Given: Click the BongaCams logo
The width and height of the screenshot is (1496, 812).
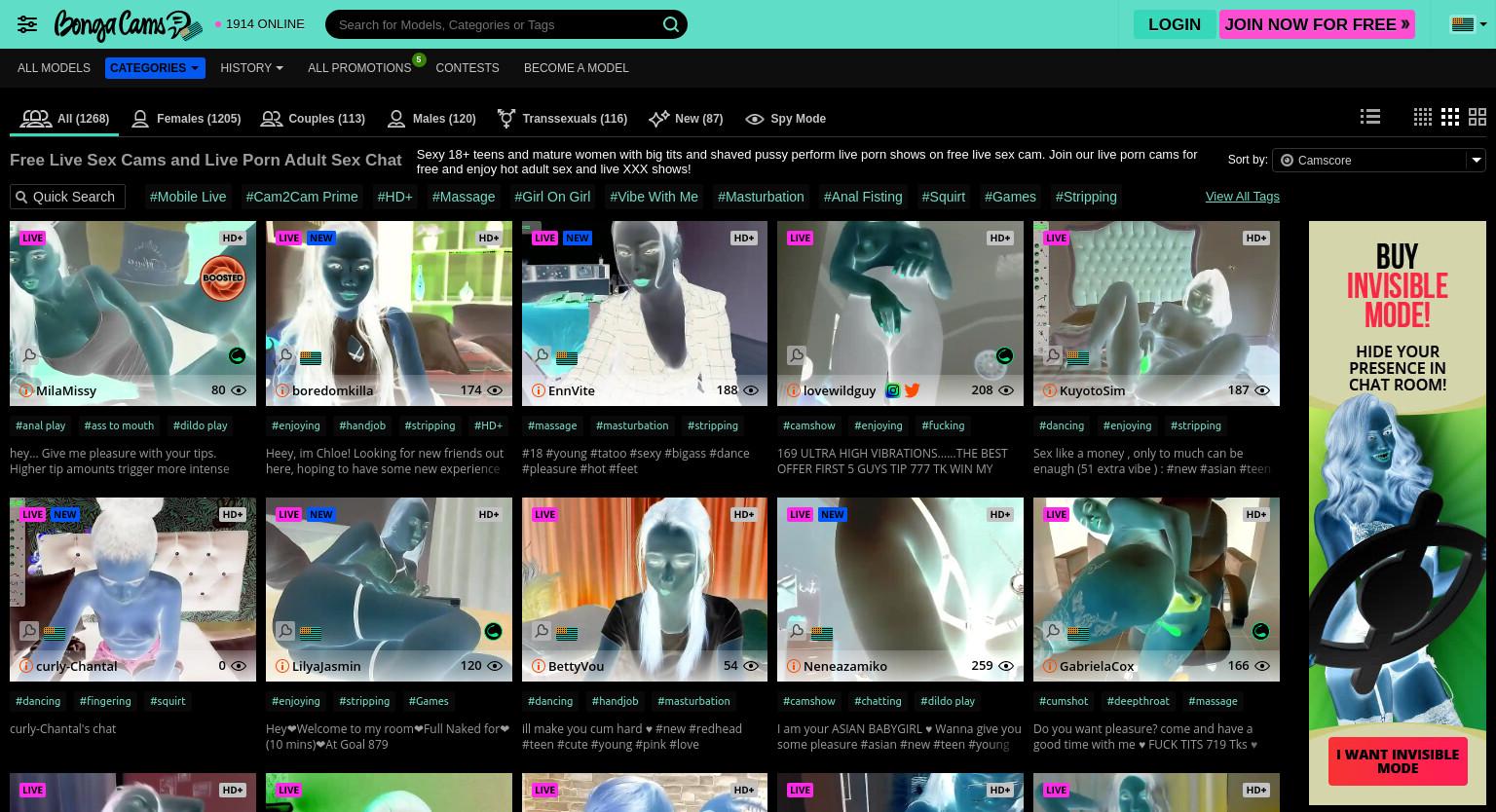Looking at the screenshot, I should point(128,24).
